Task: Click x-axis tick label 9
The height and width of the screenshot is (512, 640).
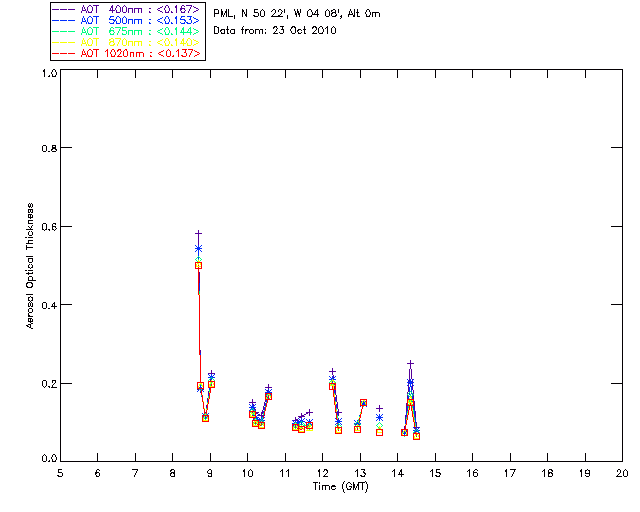Action: point(210,473)
